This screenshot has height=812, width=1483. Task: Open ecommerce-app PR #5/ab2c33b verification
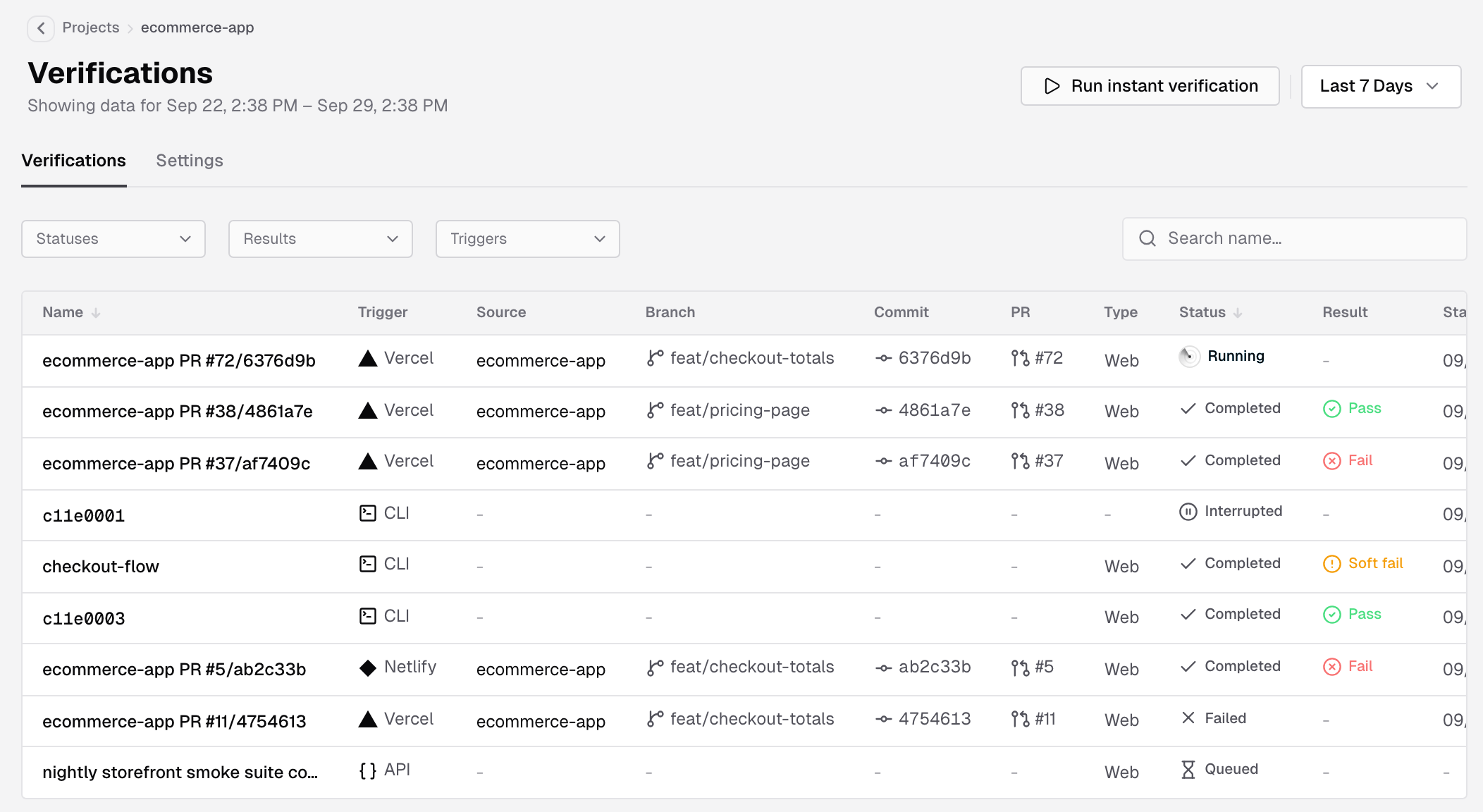174,670
